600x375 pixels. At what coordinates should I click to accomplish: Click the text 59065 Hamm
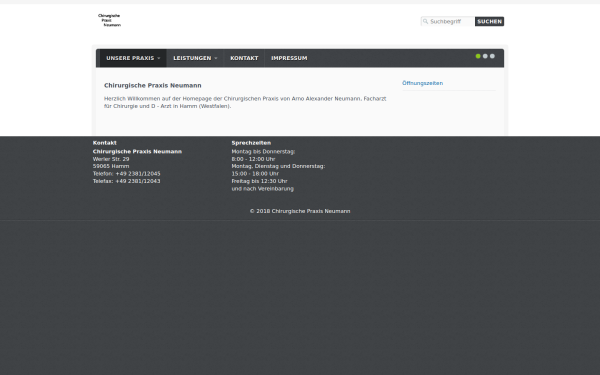111,166
